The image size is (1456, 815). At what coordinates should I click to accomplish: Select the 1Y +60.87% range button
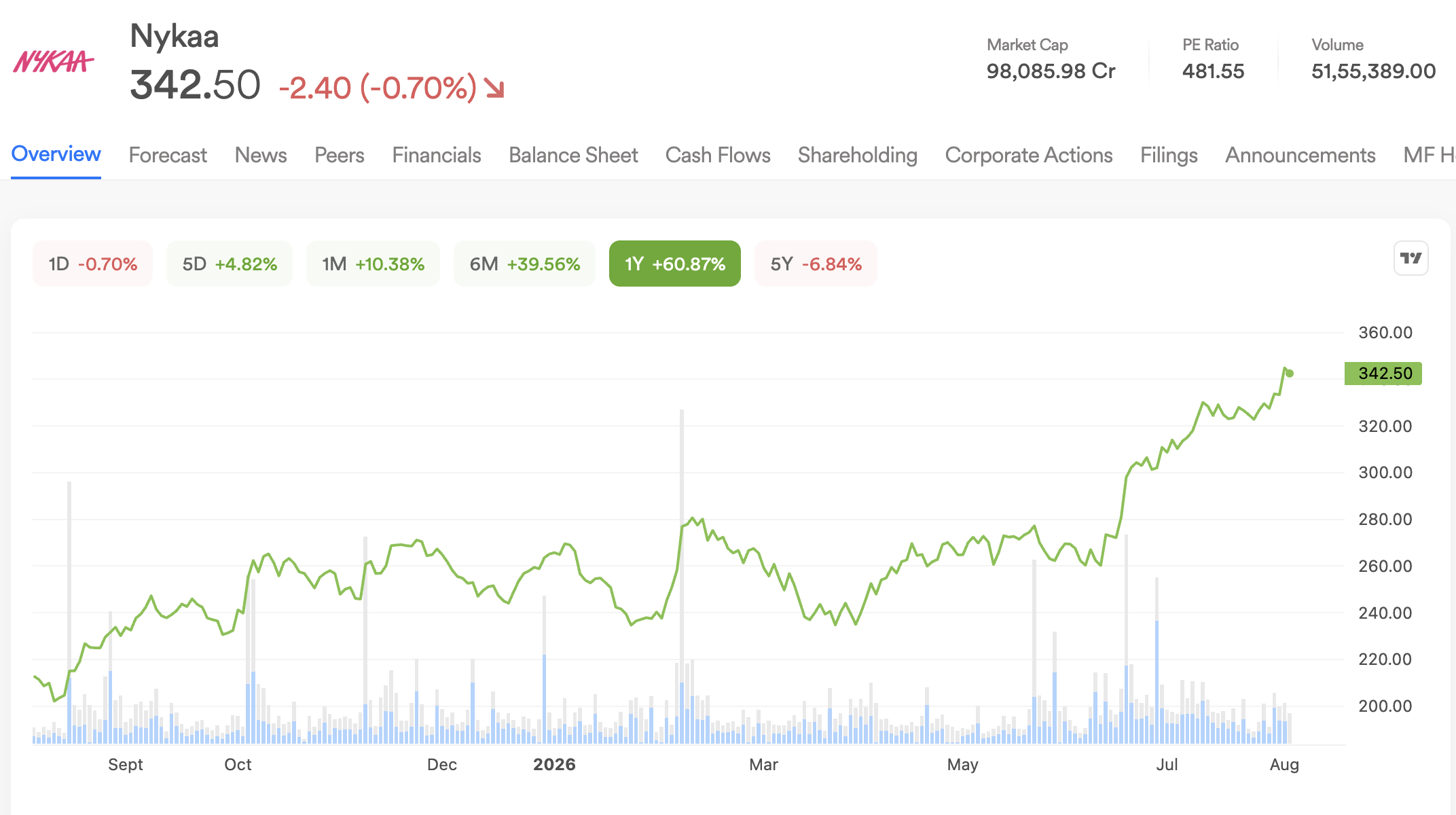pyautogui.click(x=675, y=264)
